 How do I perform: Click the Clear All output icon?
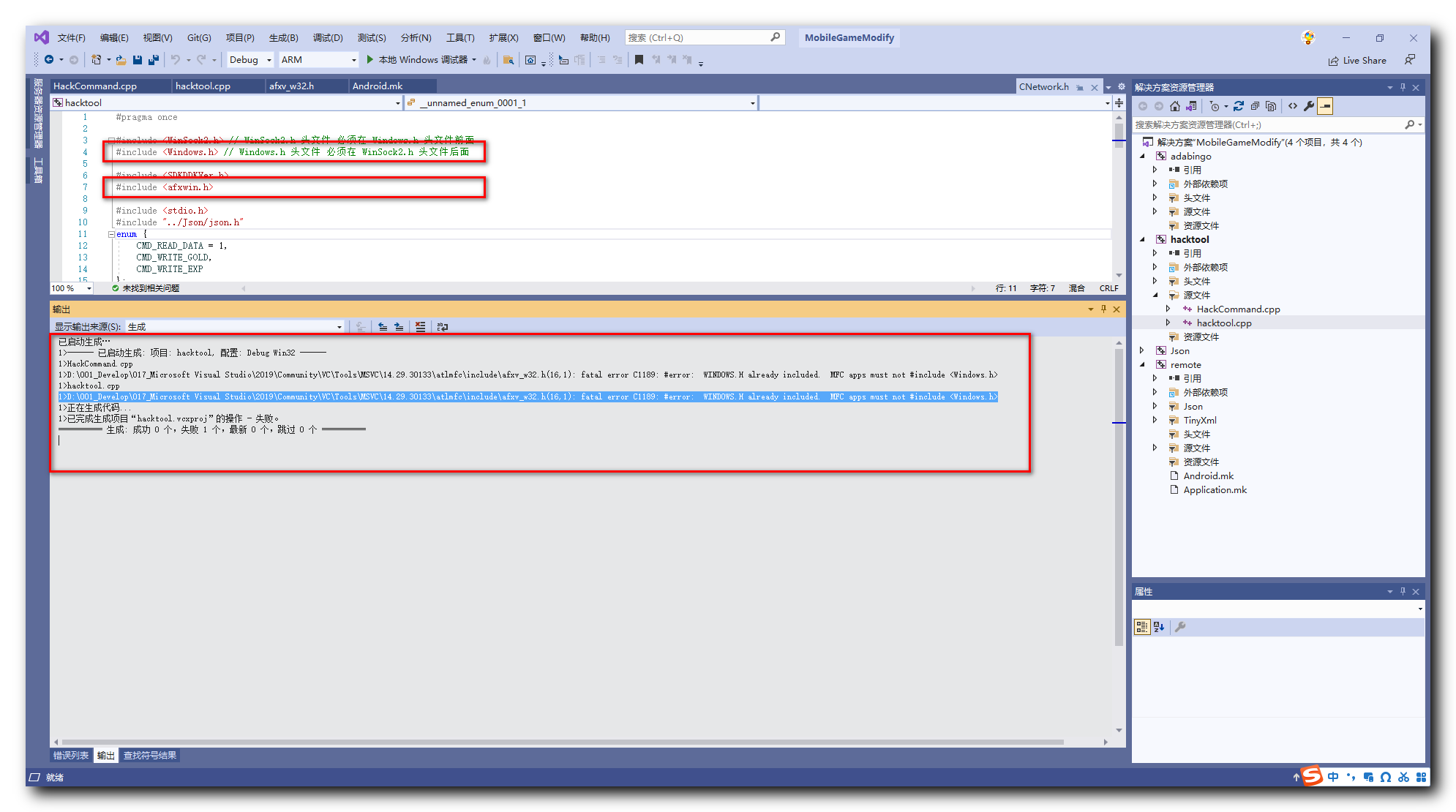(x=421, y=326)
